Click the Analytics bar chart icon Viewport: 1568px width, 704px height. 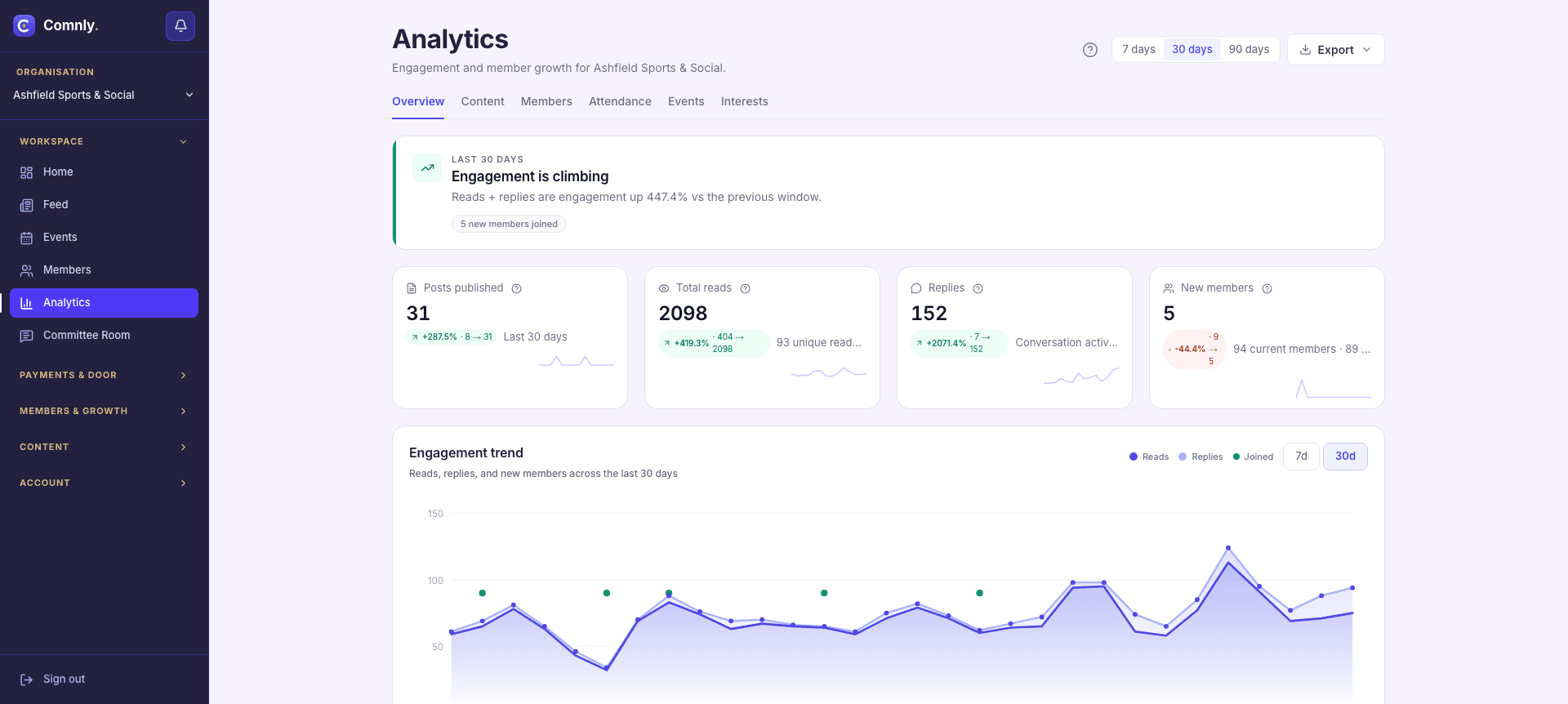(27, 303)
